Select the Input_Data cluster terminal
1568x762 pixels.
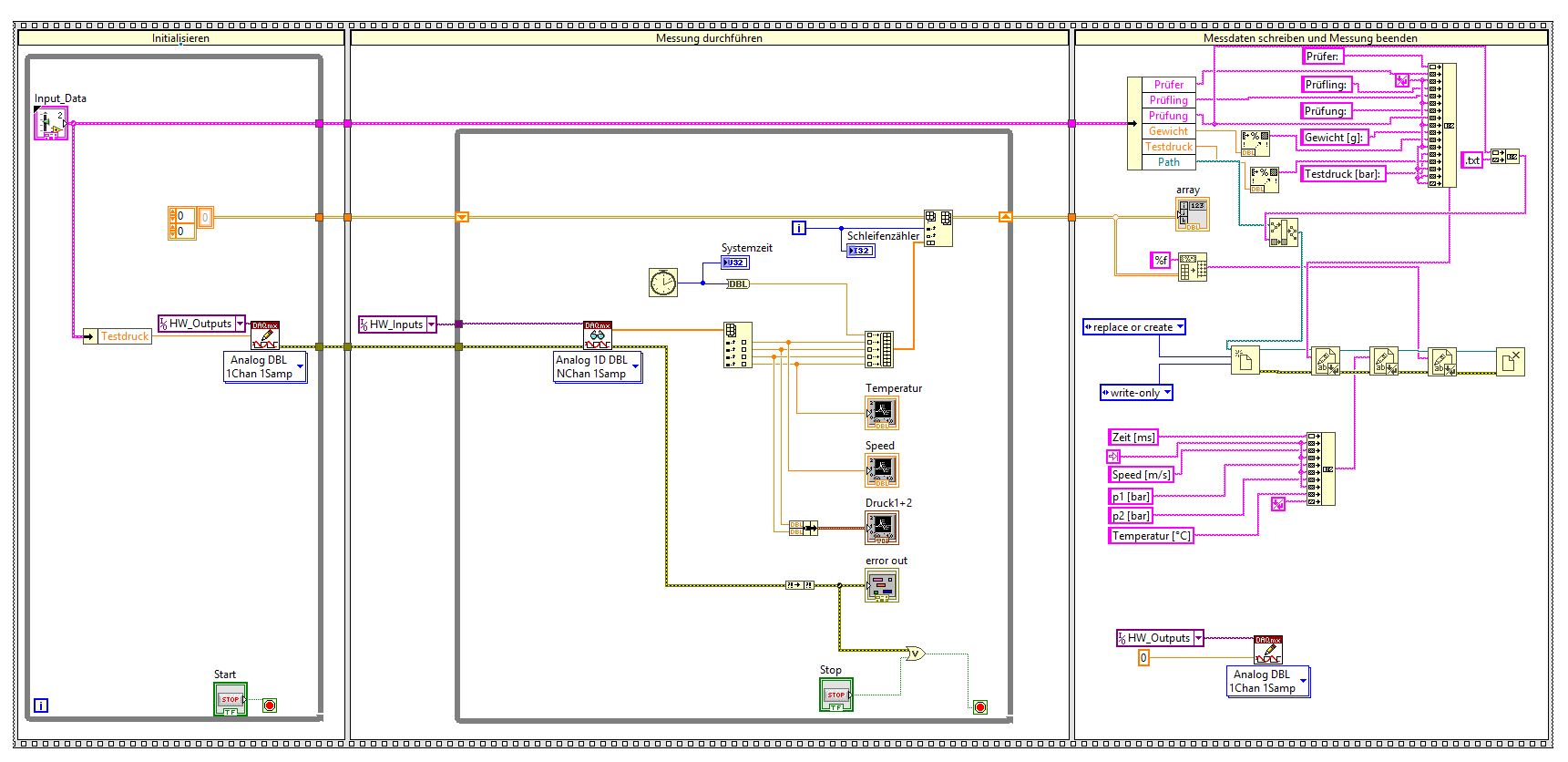coord(51,123)
